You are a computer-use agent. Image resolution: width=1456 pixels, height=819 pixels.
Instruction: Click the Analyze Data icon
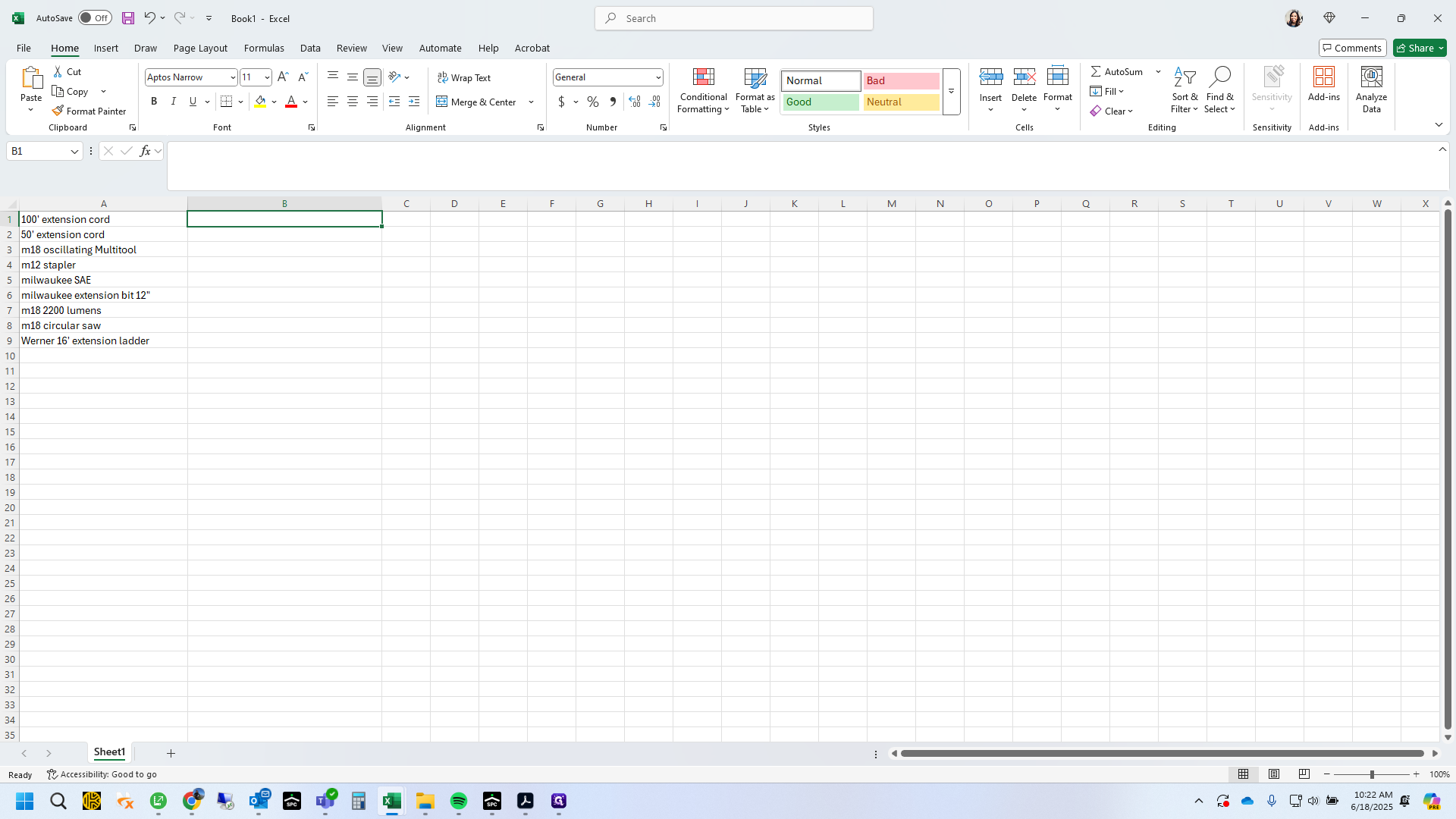[x=1371, y=90]
